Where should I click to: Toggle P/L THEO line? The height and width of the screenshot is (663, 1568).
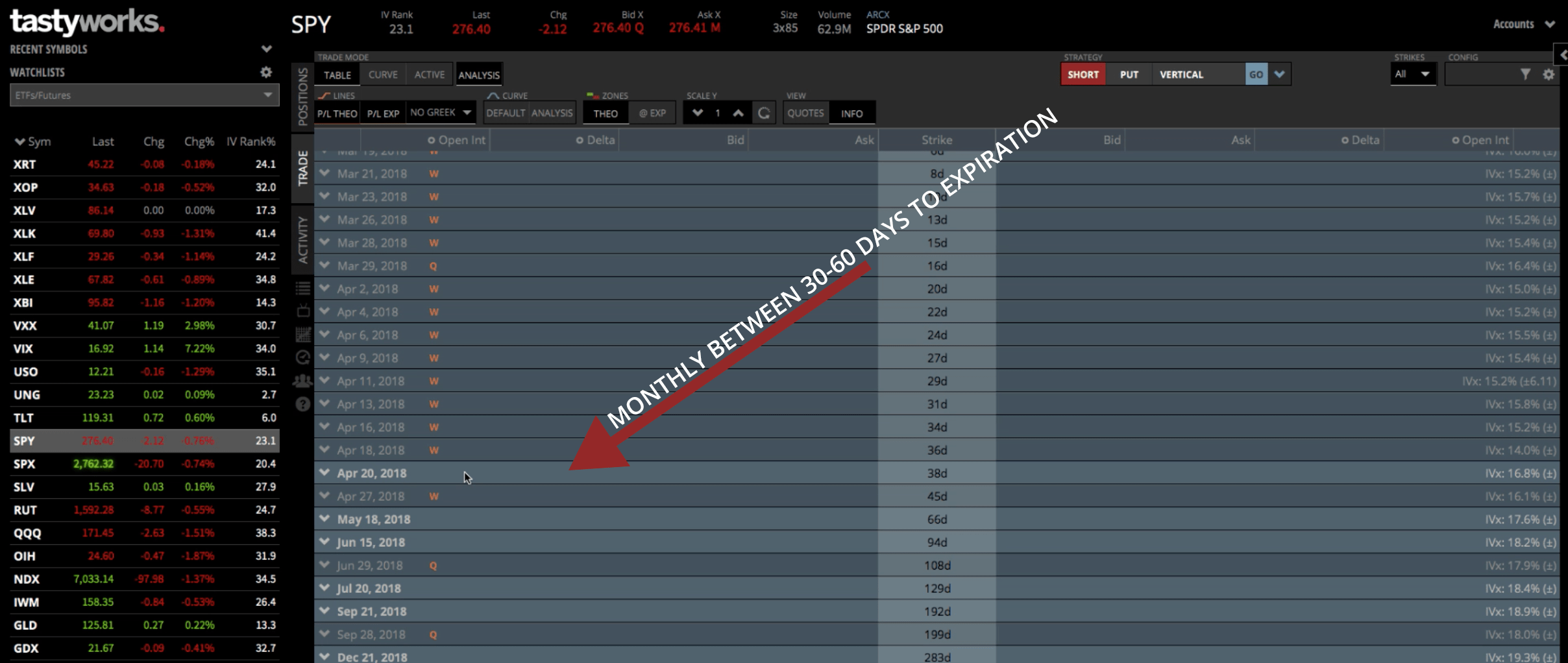[x=337, y=114]
